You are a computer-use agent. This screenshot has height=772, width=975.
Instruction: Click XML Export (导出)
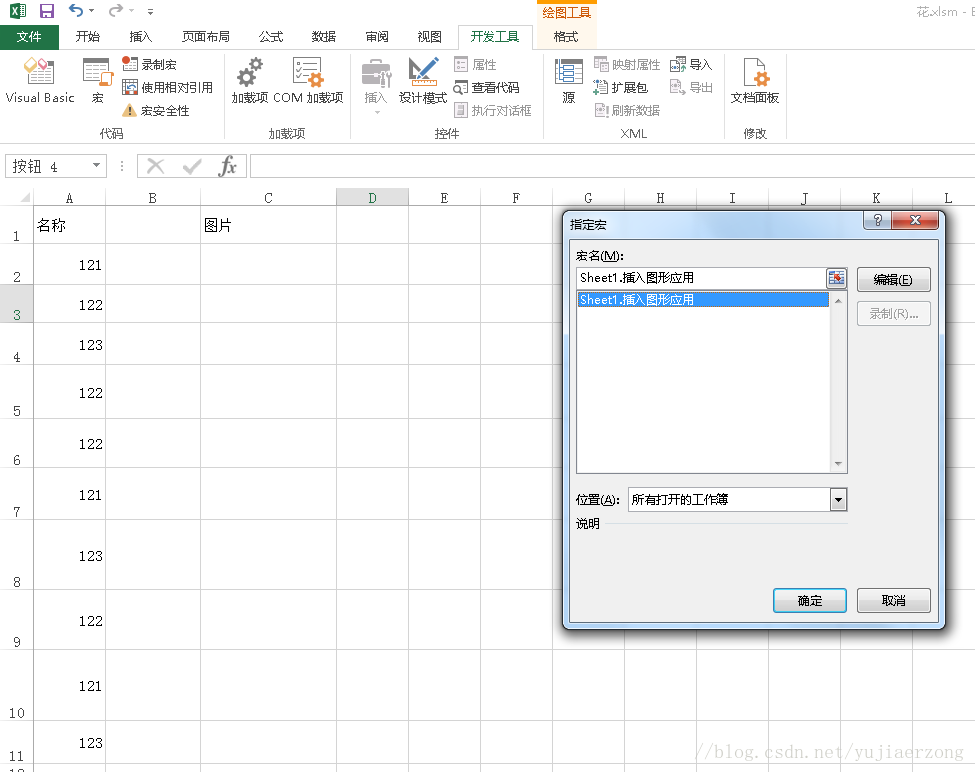pos(691,88)
